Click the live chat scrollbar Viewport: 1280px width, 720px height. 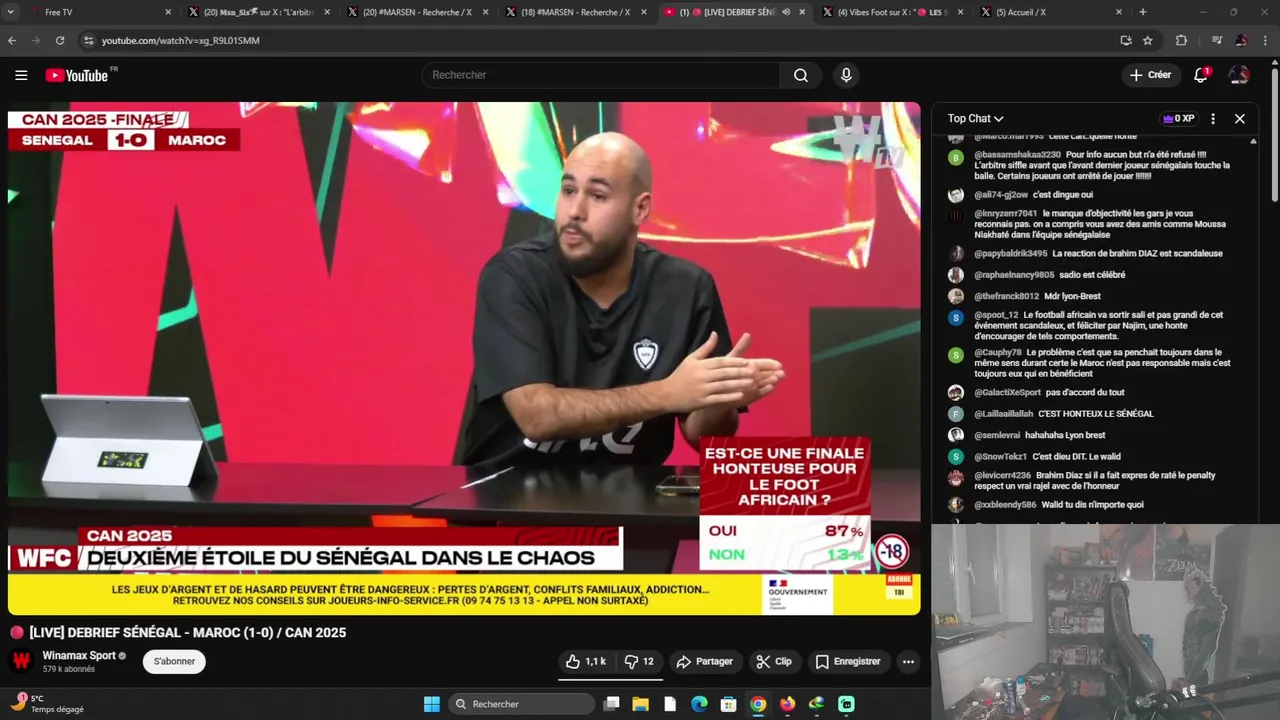tap(1254, 330)
